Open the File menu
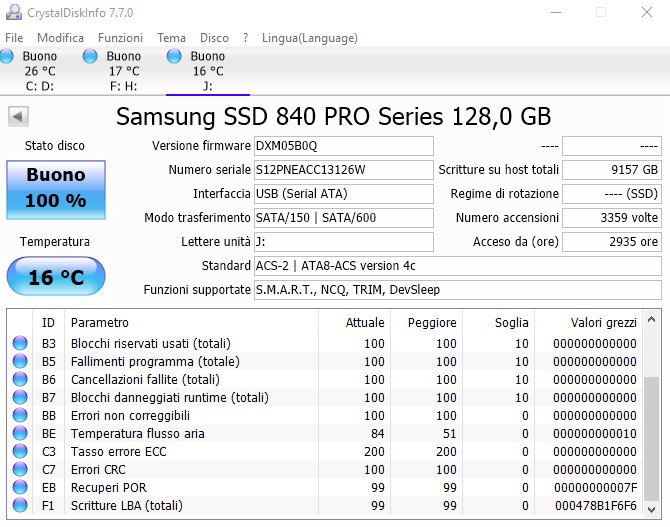Screen dimensions: 670x527 (x=14, y=38)
